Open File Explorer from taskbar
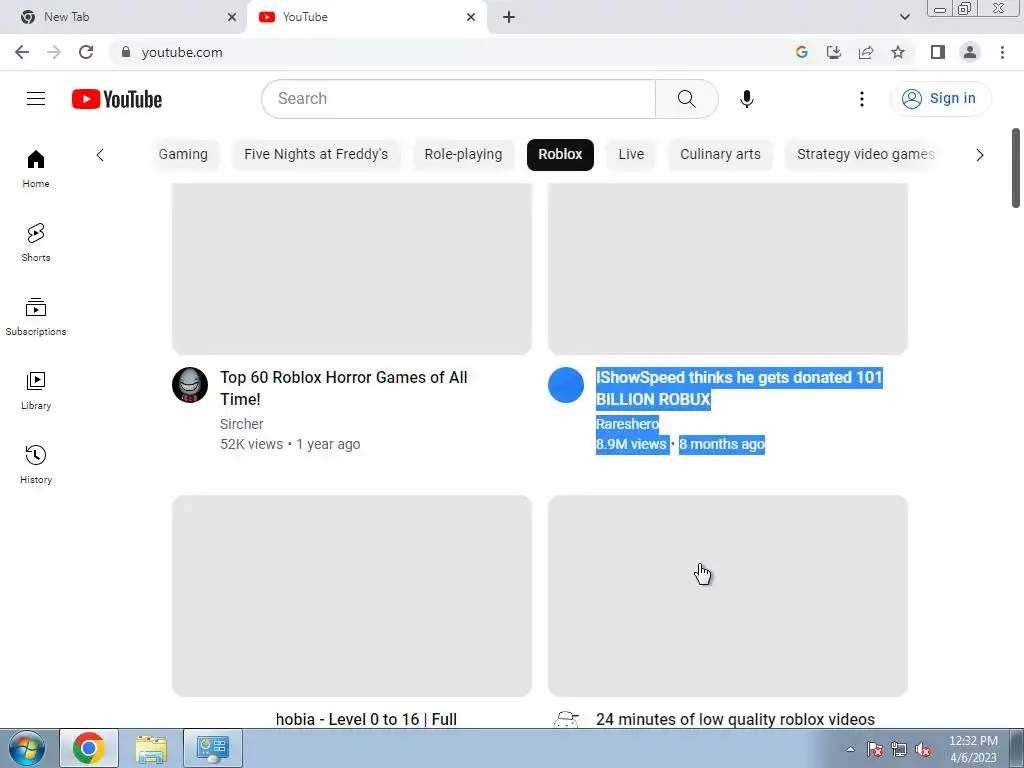This screenshot has height=768, width=1024. click(151, 748)
